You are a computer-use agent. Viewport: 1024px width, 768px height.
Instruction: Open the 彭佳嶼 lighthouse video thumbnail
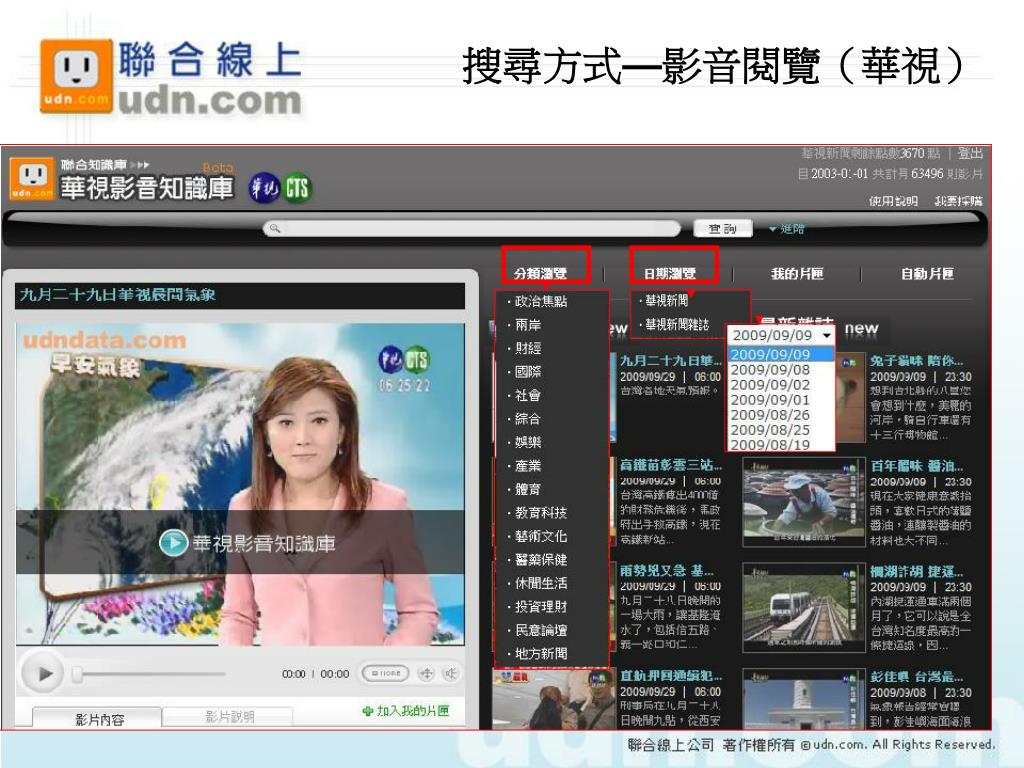coord(804,699)
